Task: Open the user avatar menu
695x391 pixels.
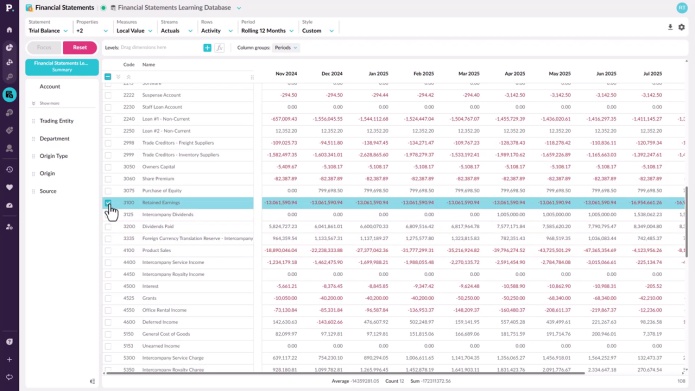Action: pyautogui.click(x=682, y=8)
